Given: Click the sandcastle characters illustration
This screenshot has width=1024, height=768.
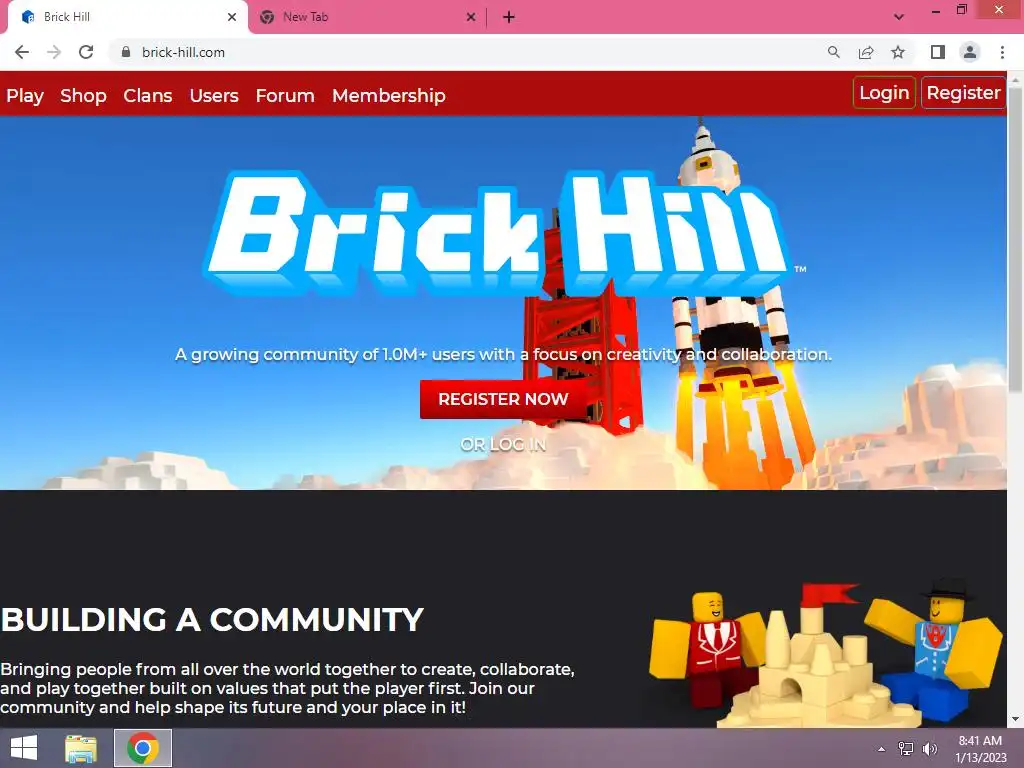Looking at the screenshot, I should [825, 653].
